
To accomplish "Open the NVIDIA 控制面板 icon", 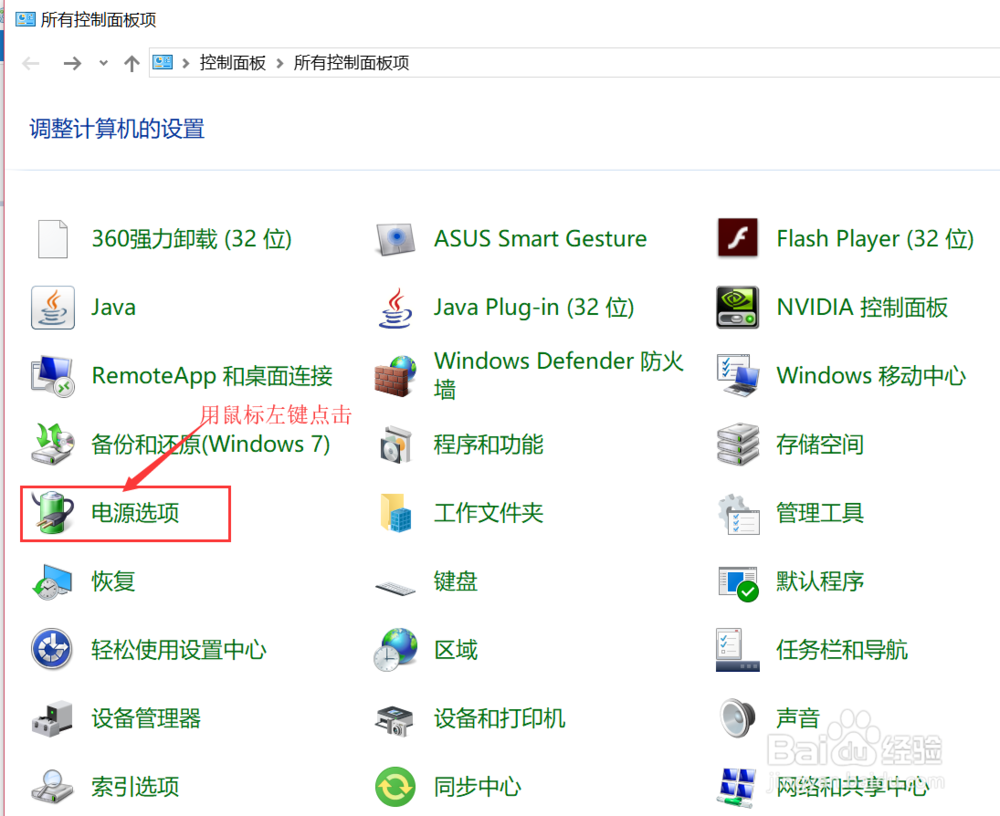I will click(737, 307).
